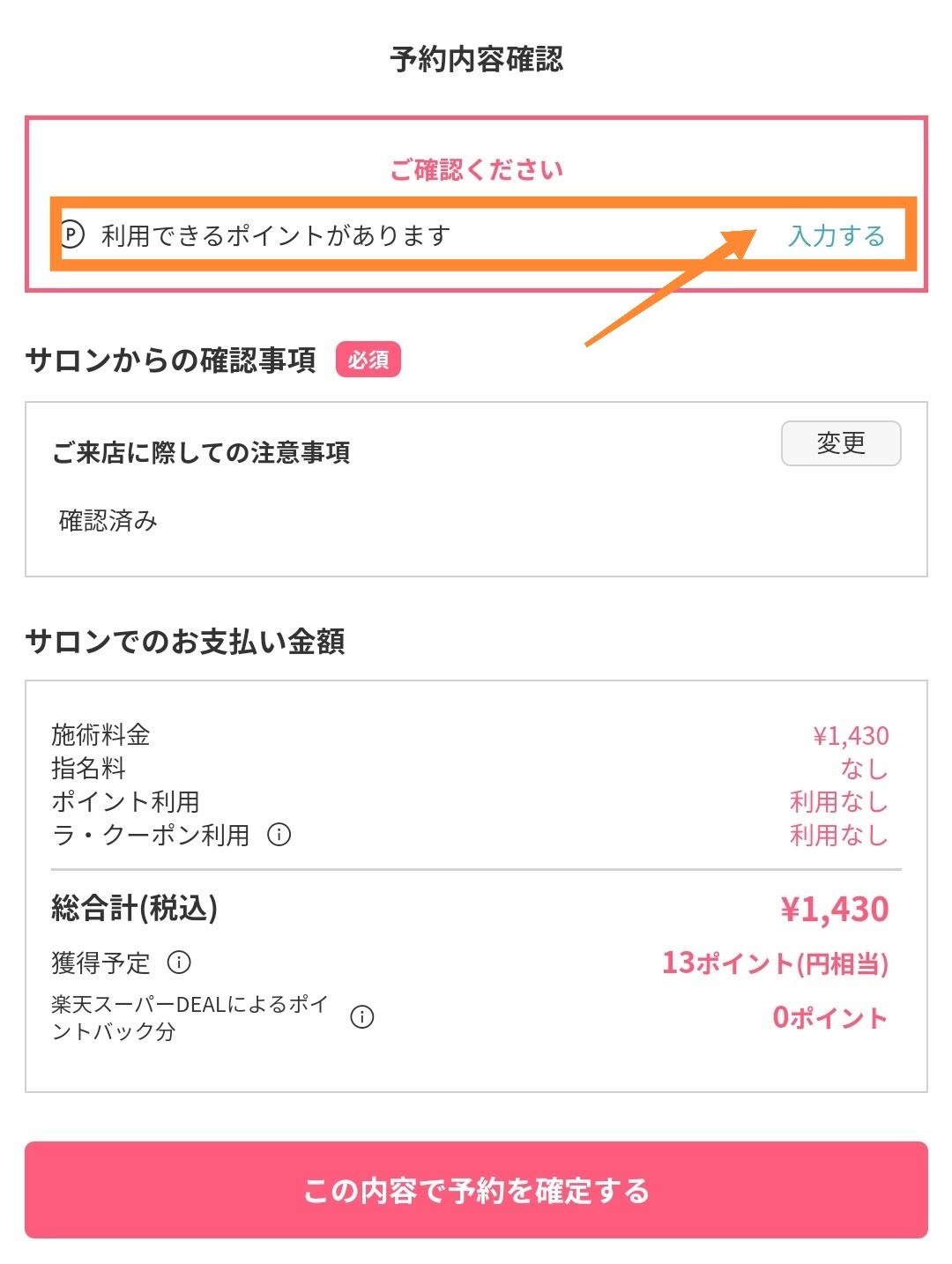Open info icon beside ラ・クーポン利用
Viewport: 952px width, 1264px height.
point(279,834)
